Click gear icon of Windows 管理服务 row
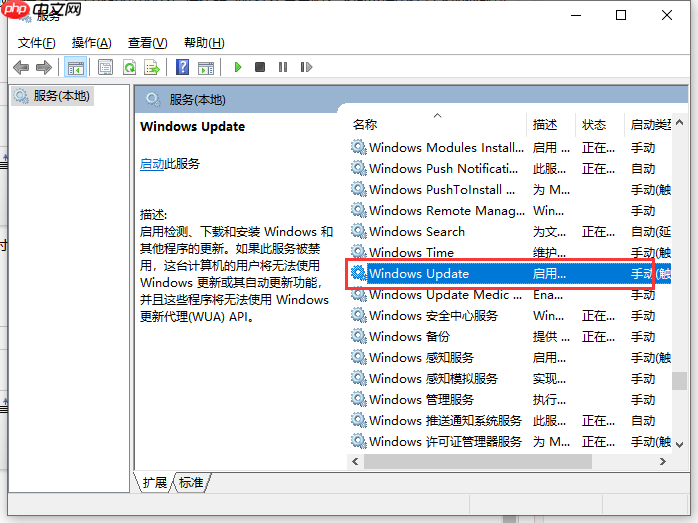Screen dimensions: 698x523 358,398
